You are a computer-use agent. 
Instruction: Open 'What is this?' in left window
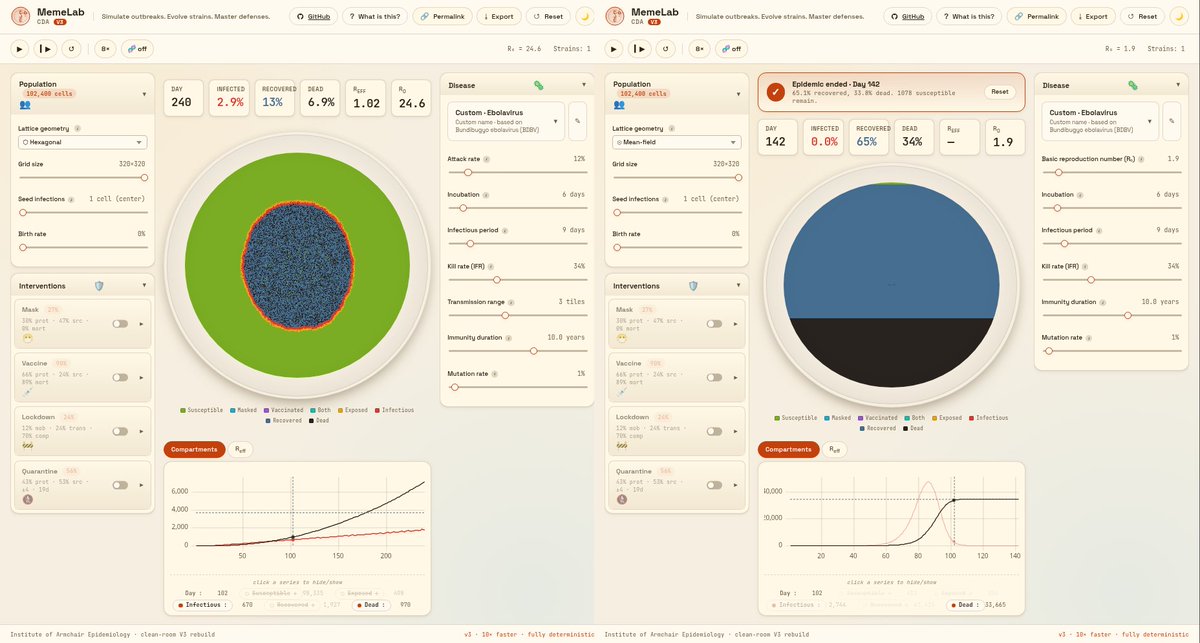coord(374,16)
